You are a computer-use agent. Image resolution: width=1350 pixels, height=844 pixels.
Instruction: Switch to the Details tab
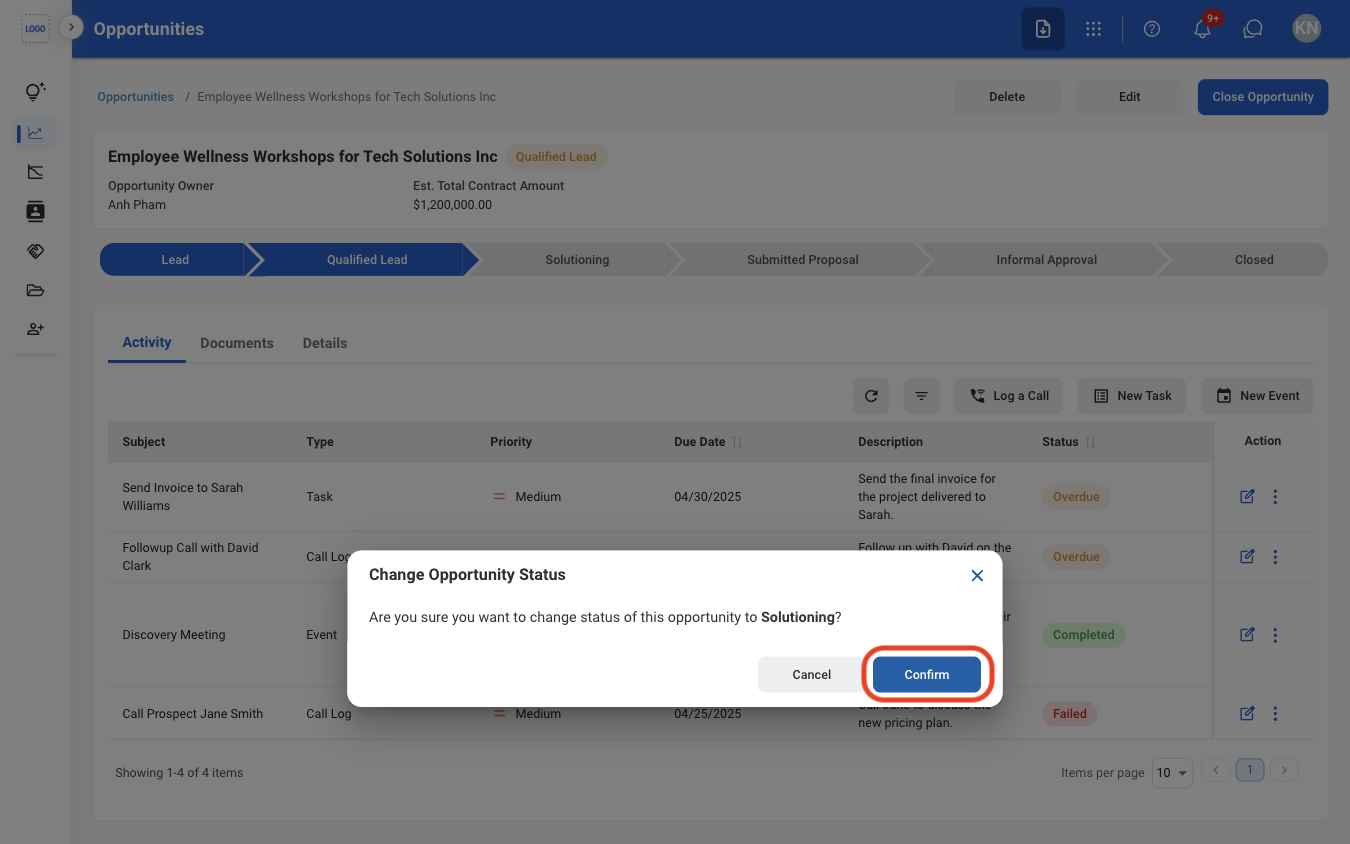coord(325,343)
